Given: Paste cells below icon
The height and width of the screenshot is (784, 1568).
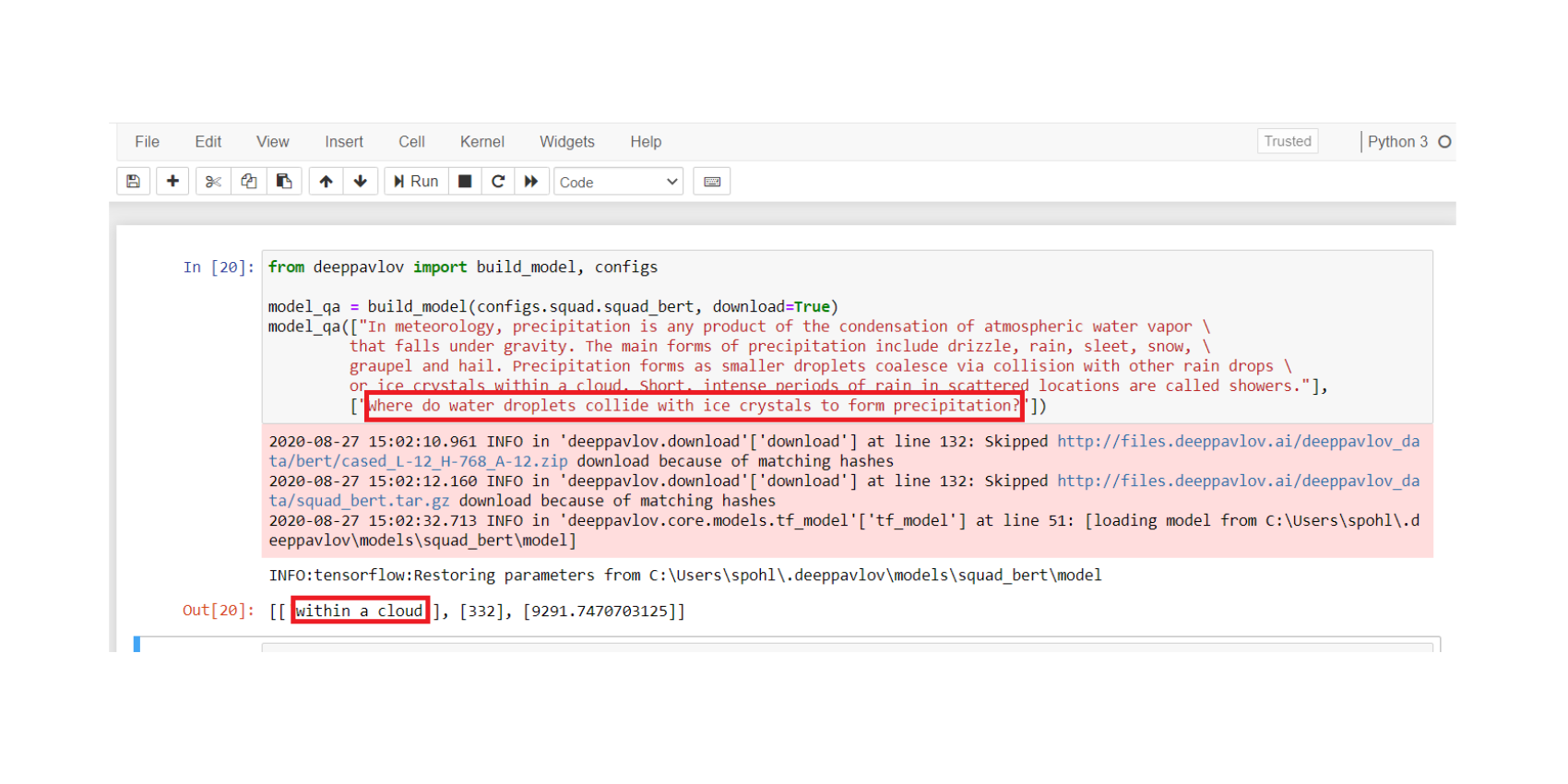Looking at the screenshot, I should point(284,182).
